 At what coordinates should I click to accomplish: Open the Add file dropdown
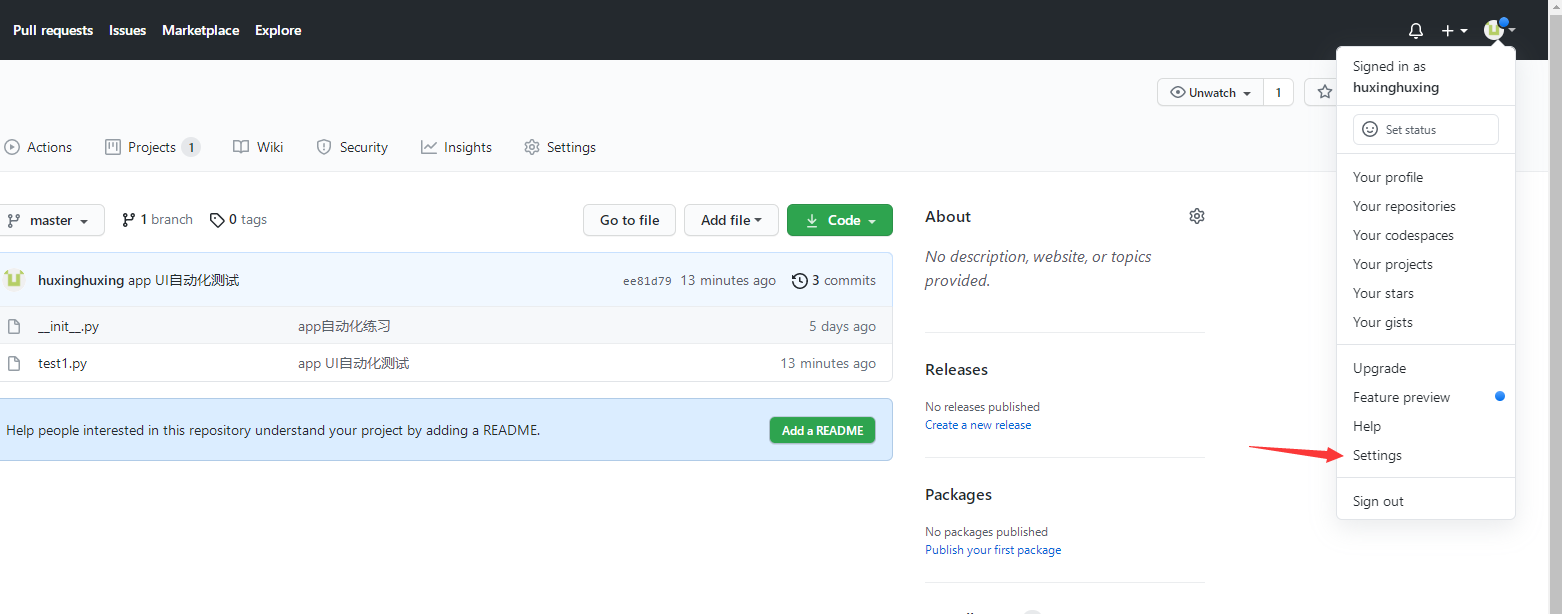coord(731,220)
